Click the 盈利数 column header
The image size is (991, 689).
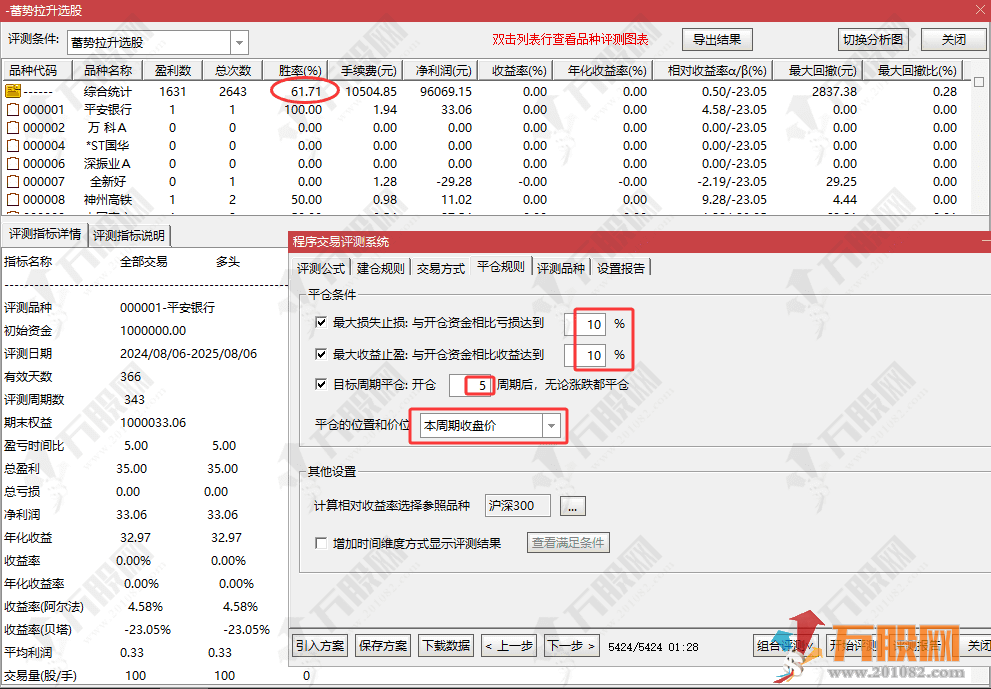point(173,70)
